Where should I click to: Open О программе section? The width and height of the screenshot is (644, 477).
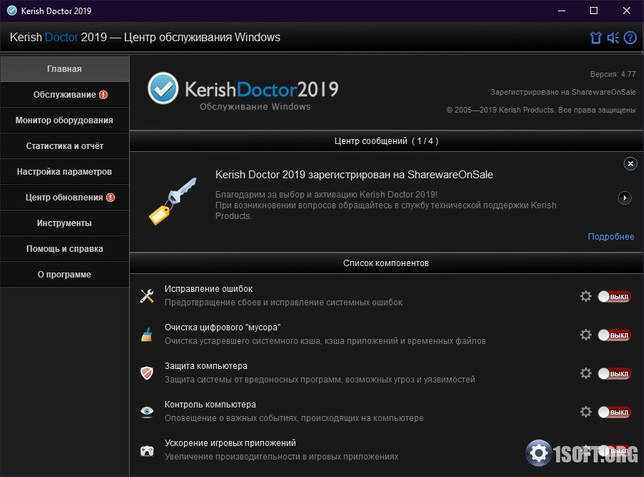pos(64,274)
